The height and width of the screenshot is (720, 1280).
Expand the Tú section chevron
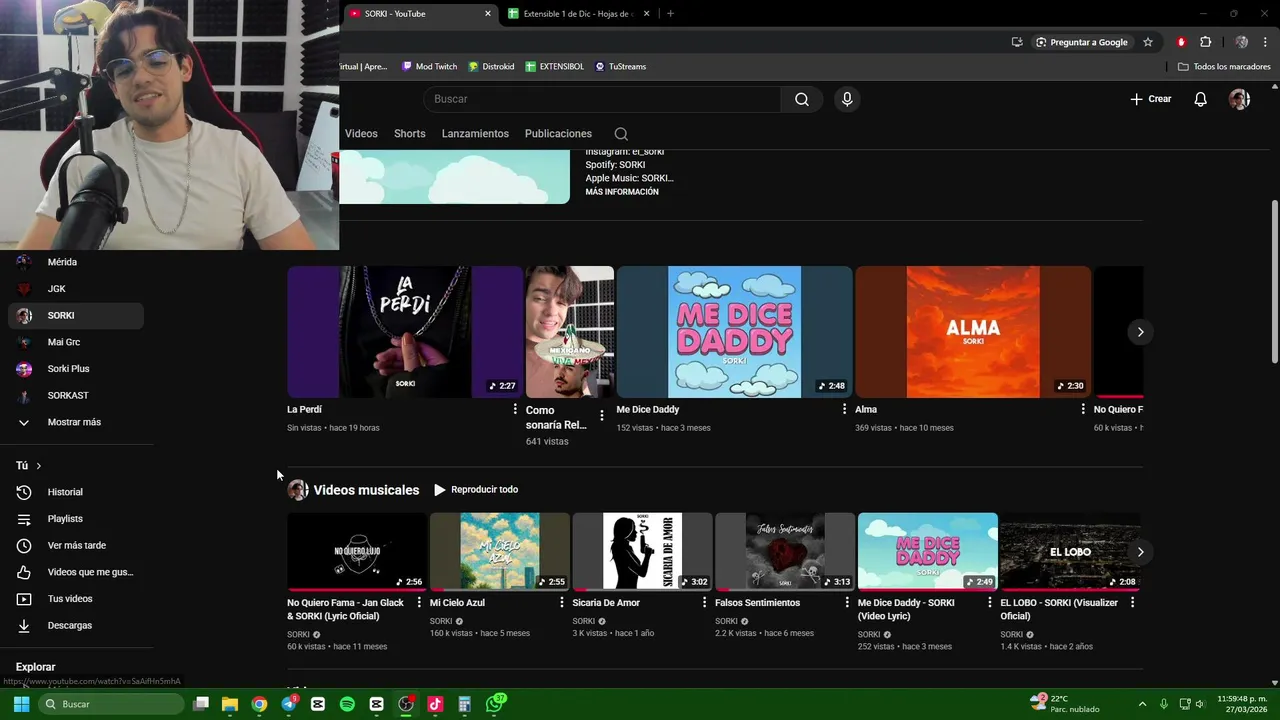(x=39, y=466)
